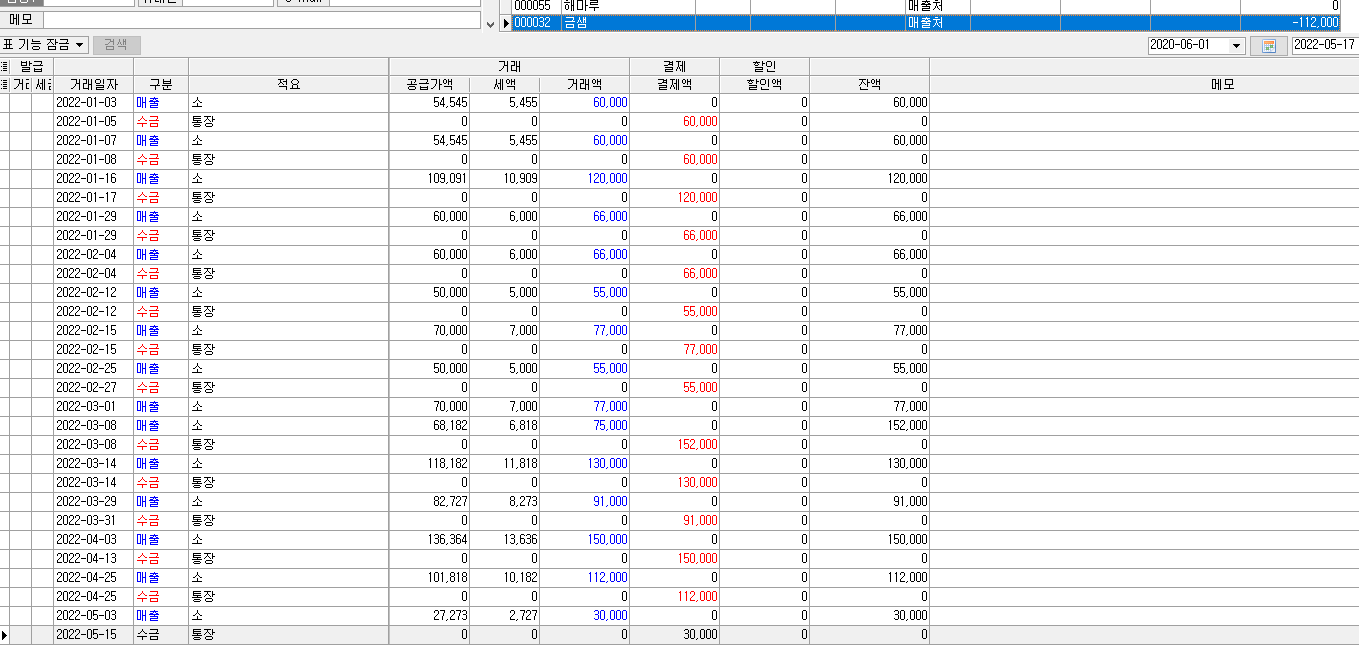Image resolution: width=1359 pixels, height=661 pixels.
Task: Click the row indicator arrow of the 2022-05-15 row
Action: coord(4,634)
